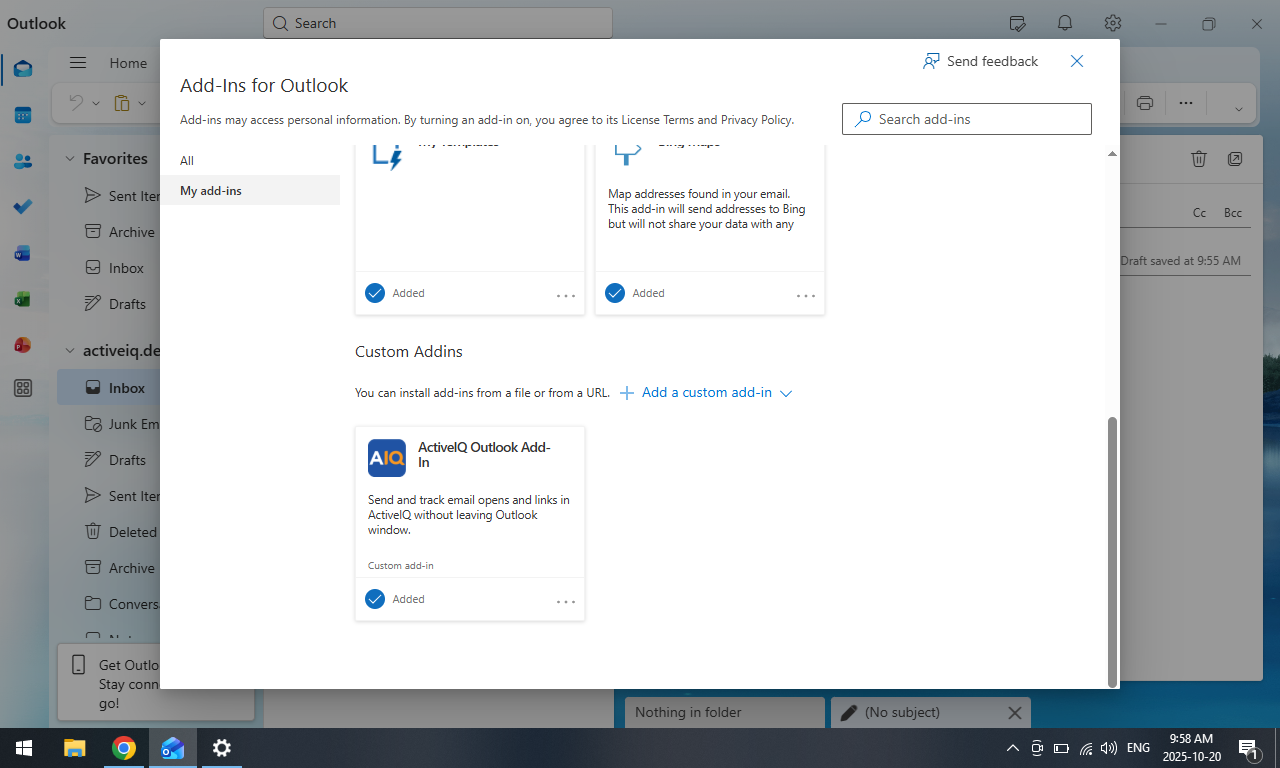Open ActiveIQ add-in more options menu
This screenshot has height=768, width=1280.
click(x=566, y=601)
